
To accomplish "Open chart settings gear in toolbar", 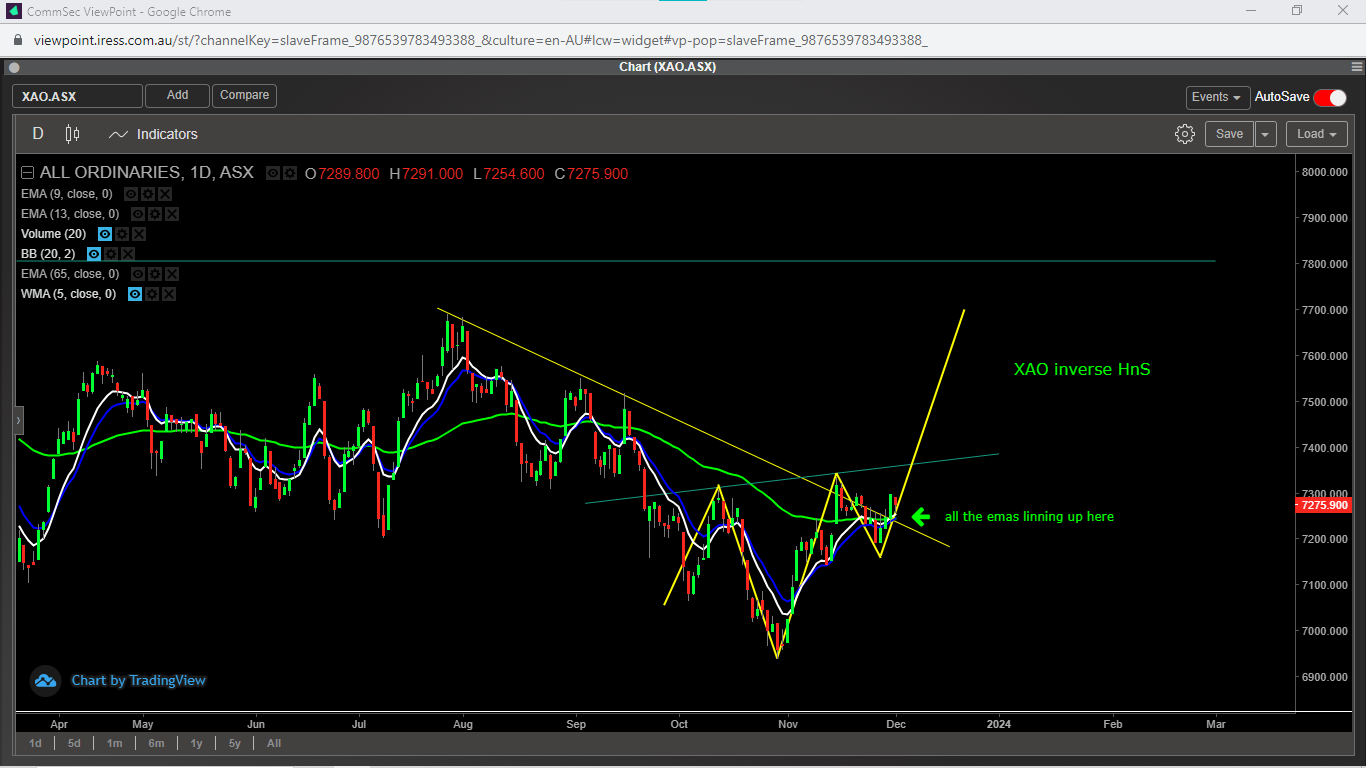I will 1185,134.
